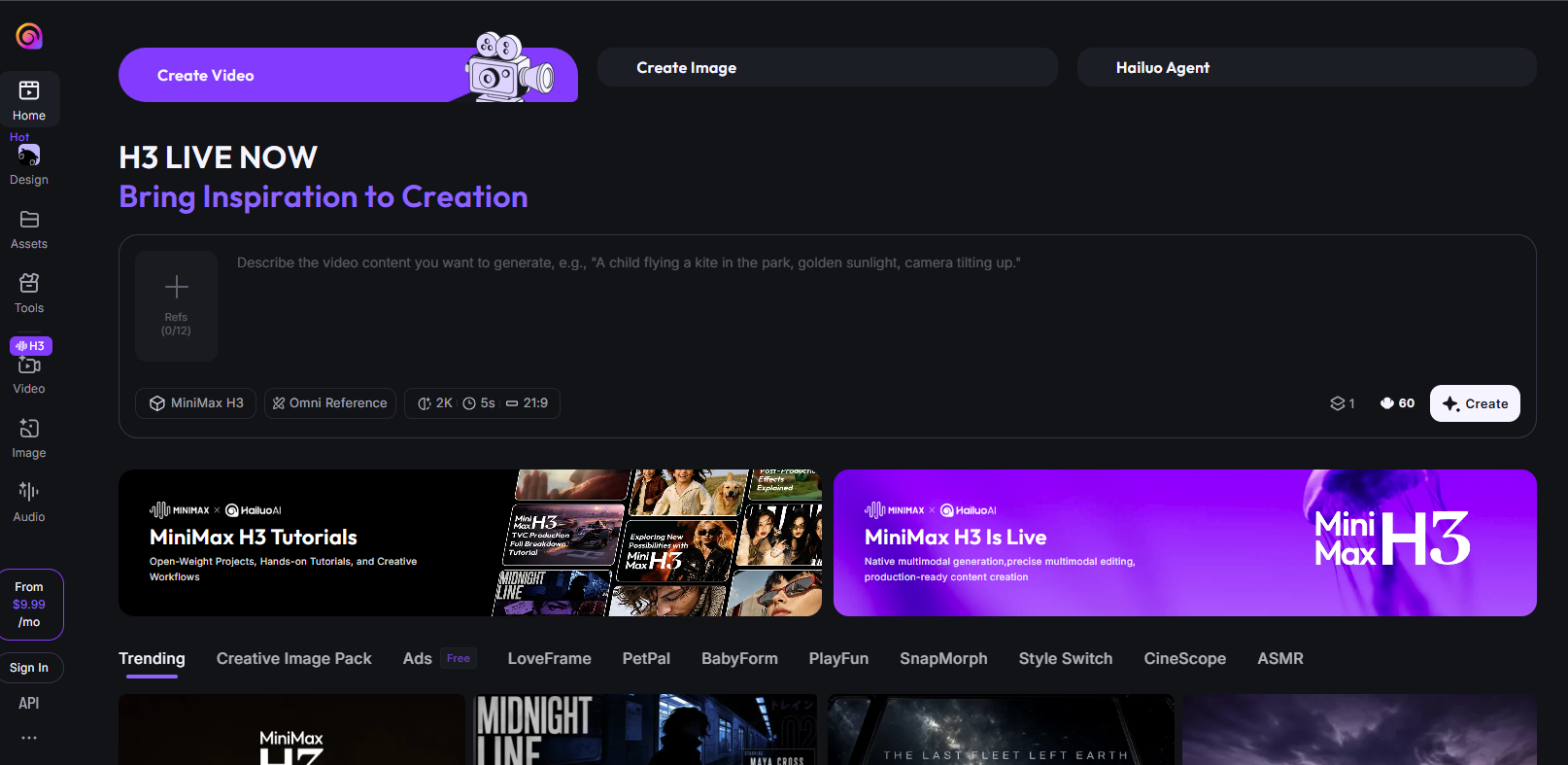Select the Create Video tab

348,75
